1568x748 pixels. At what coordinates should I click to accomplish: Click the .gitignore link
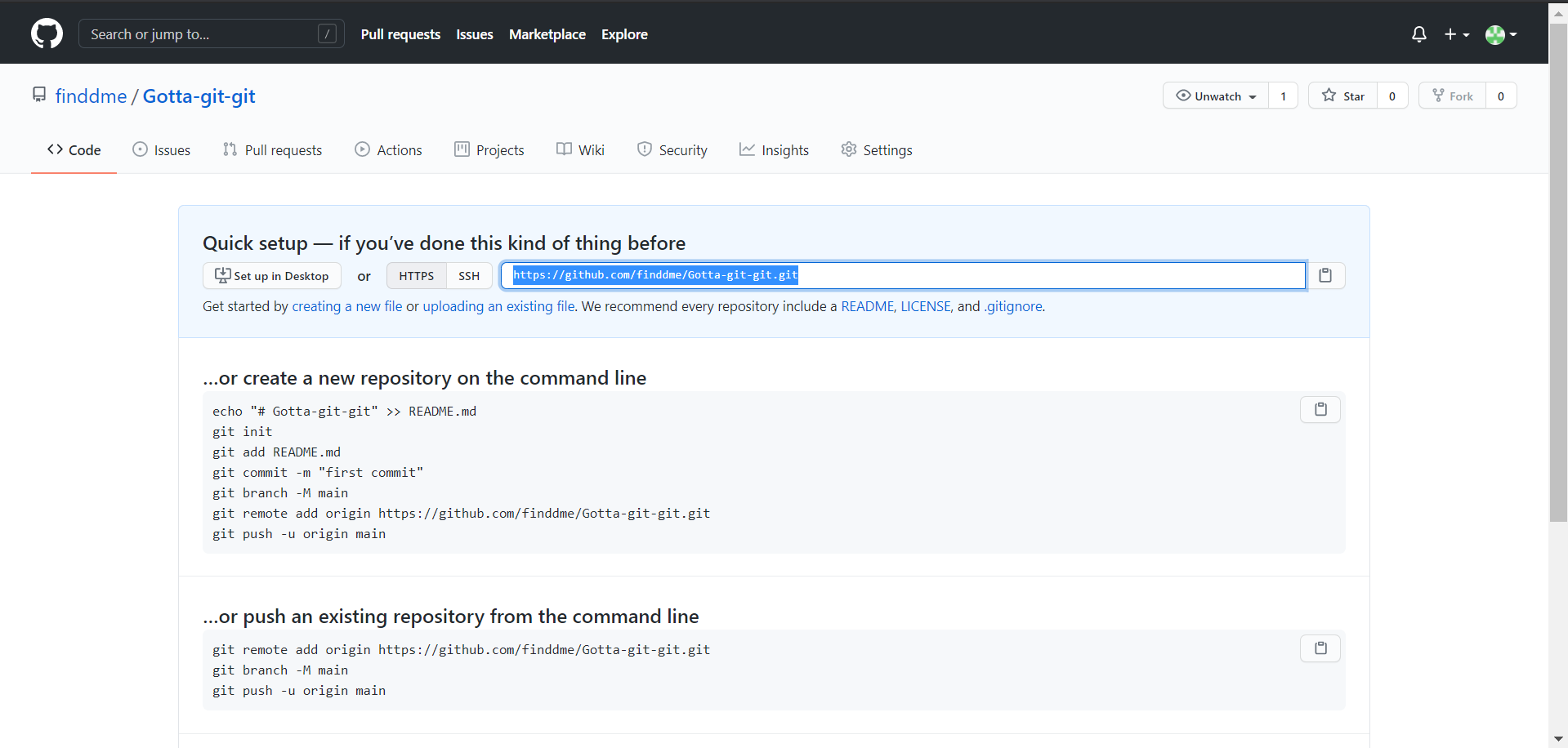1013,306
